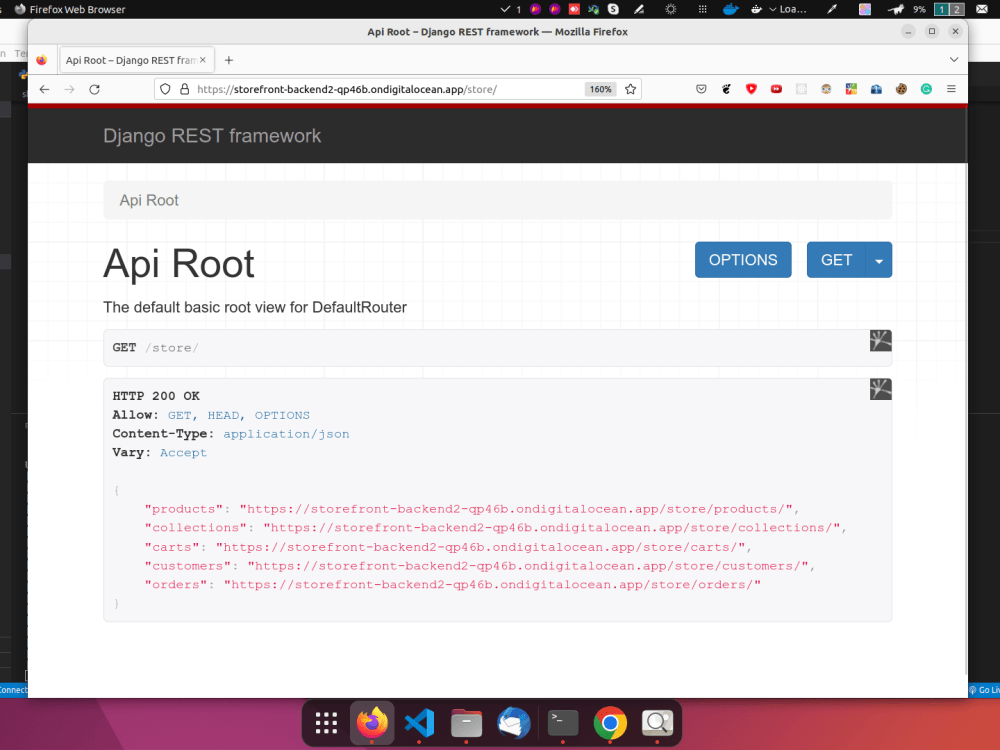This screenshot has height=750, width=1000.
Task: Click the 'application/json' content type text
Action: pyautogui.click(x=286, y=434)
